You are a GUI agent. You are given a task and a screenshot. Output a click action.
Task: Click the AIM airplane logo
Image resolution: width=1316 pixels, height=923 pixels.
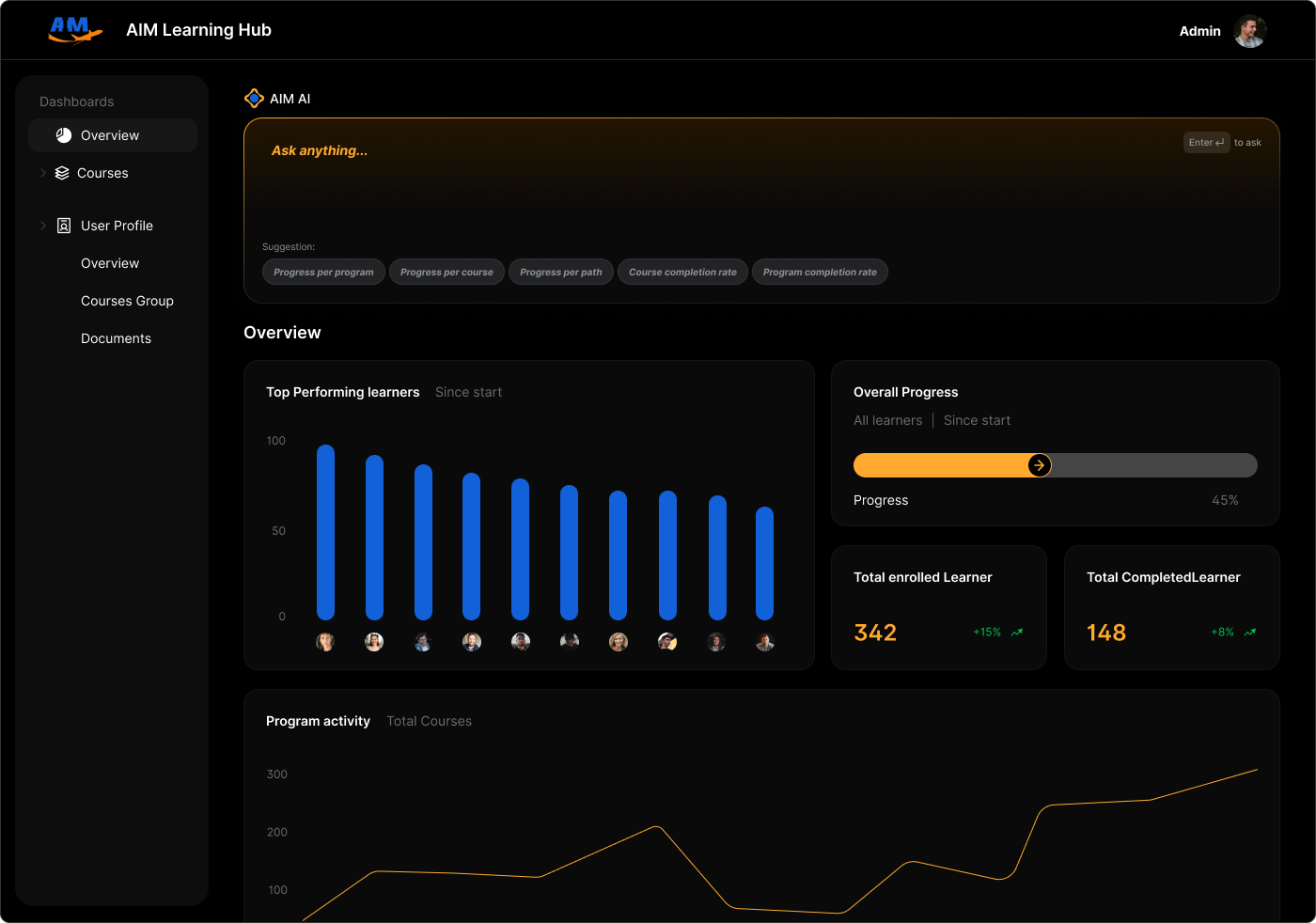(75, 30)
